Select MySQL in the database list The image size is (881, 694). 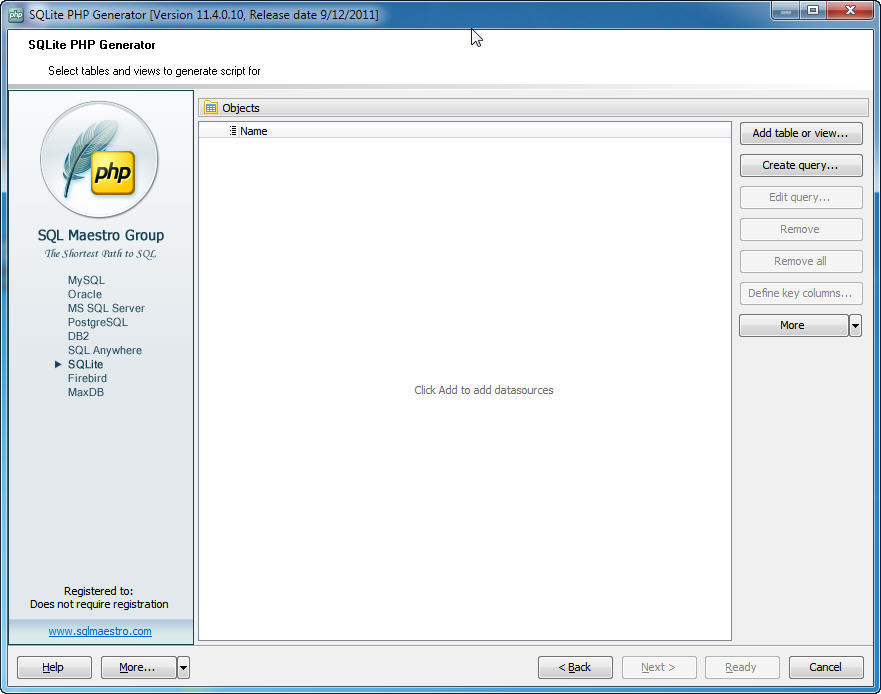point(85,280)
